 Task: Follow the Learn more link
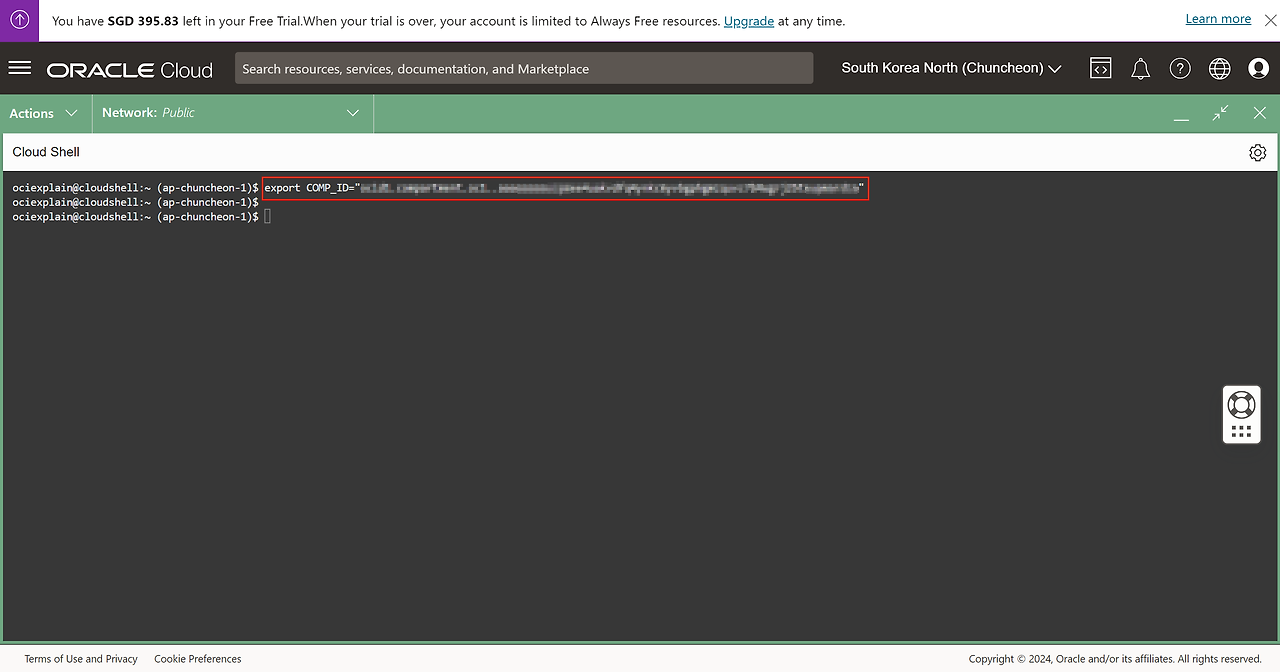click(x=1217, y=19)
